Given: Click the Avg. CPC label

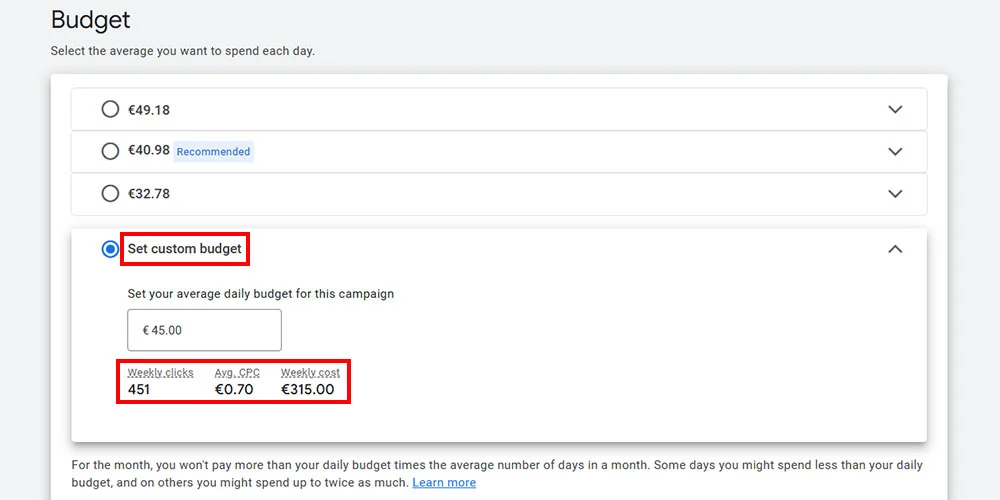Looking at the screenshot, I should click(x=237, y=372).
